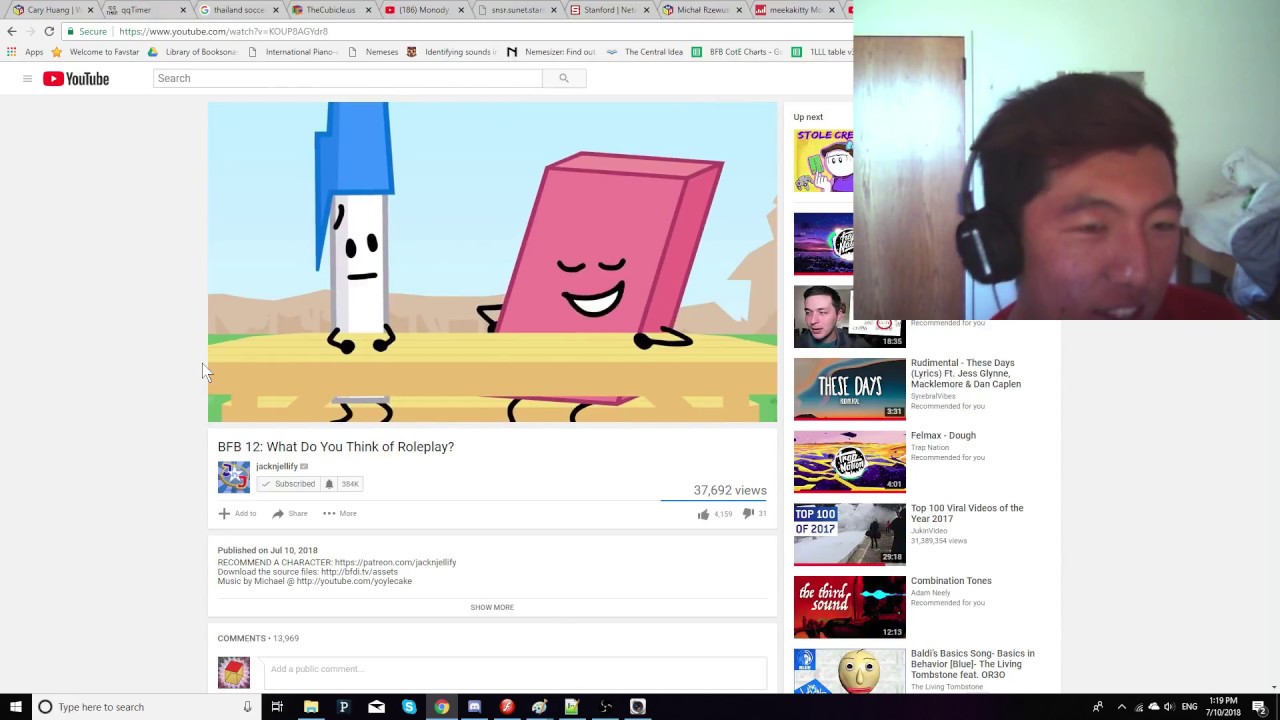Show hidden system tray icons

click(1121, 707)
